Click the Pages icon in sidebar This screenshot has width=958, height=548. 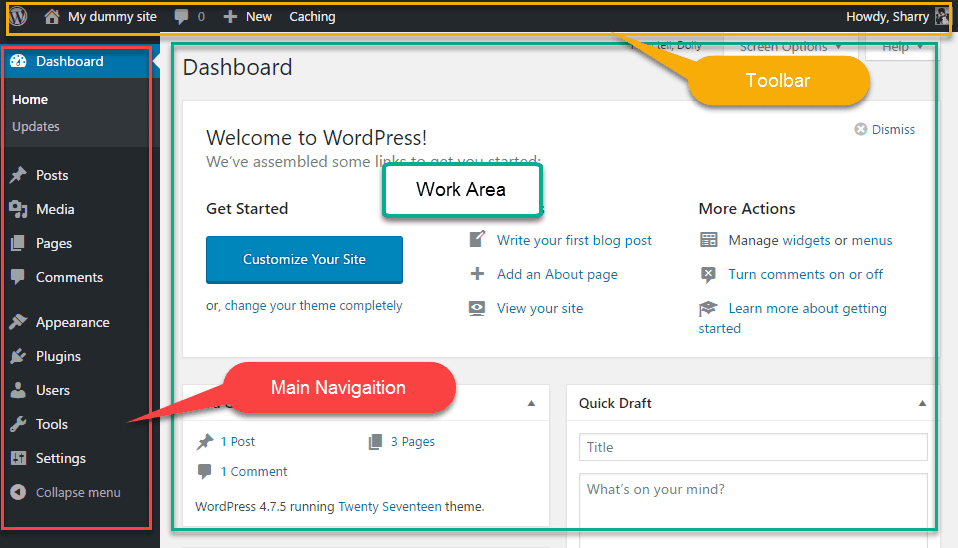(18, 243)
